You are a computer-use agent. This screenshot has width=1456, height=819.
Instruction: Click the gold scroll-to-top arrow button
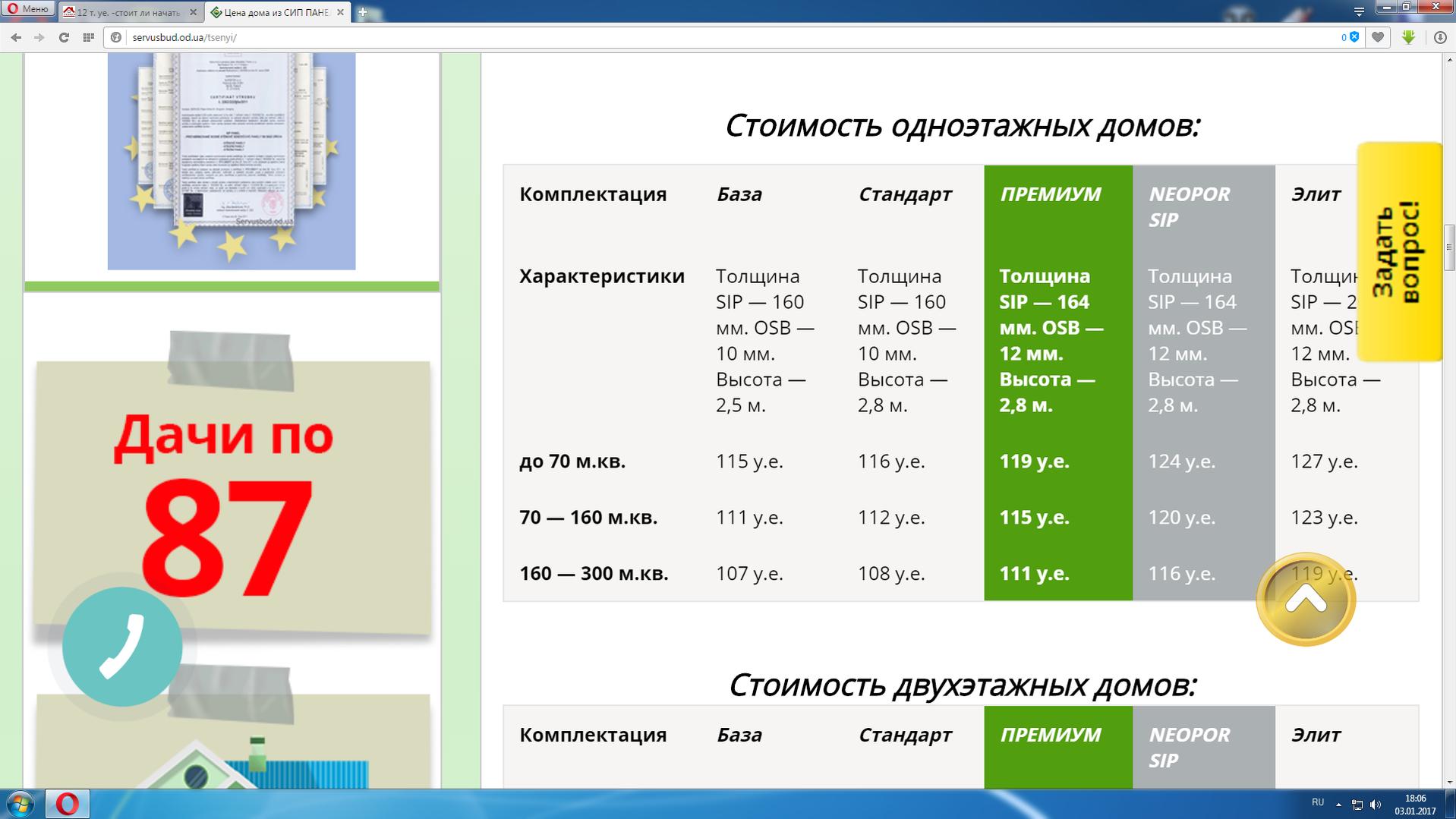coord(1306,600)
